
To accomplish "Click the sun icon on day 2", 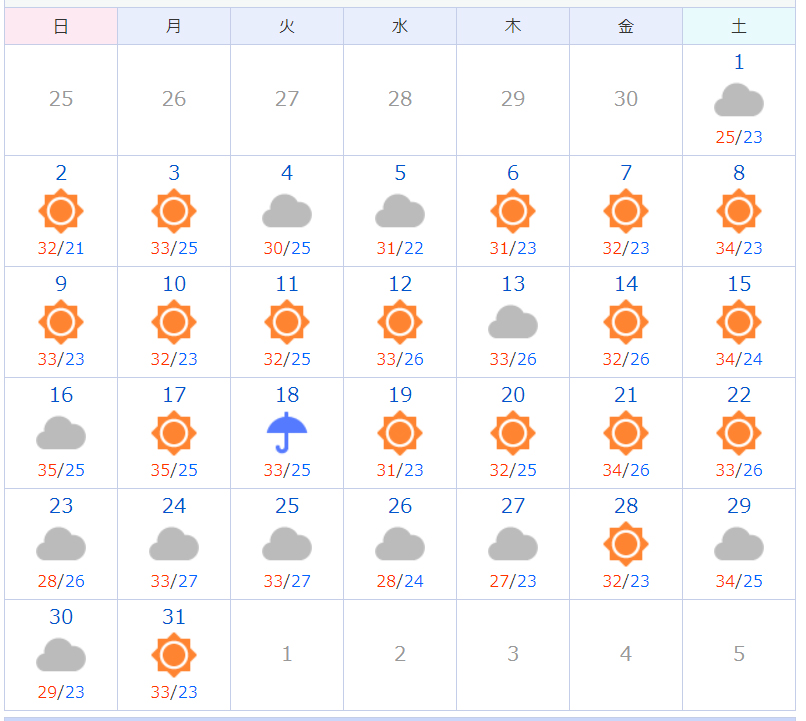I will point(61,211).
